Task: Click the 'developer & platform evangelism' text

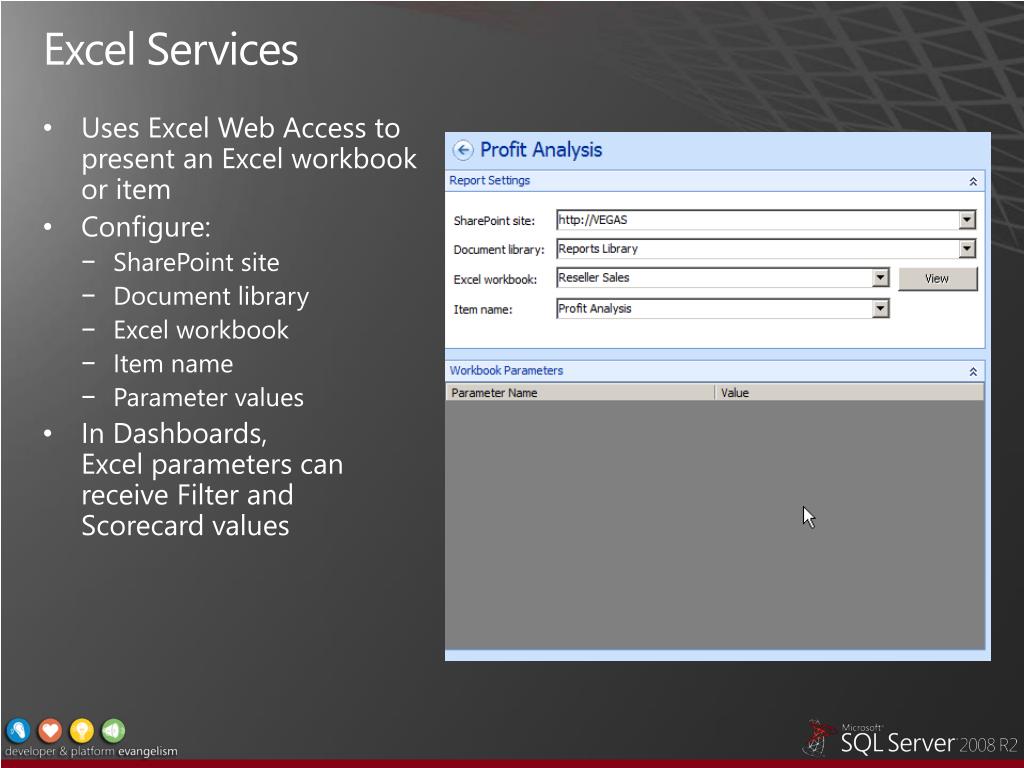Action: click(91, 751)
